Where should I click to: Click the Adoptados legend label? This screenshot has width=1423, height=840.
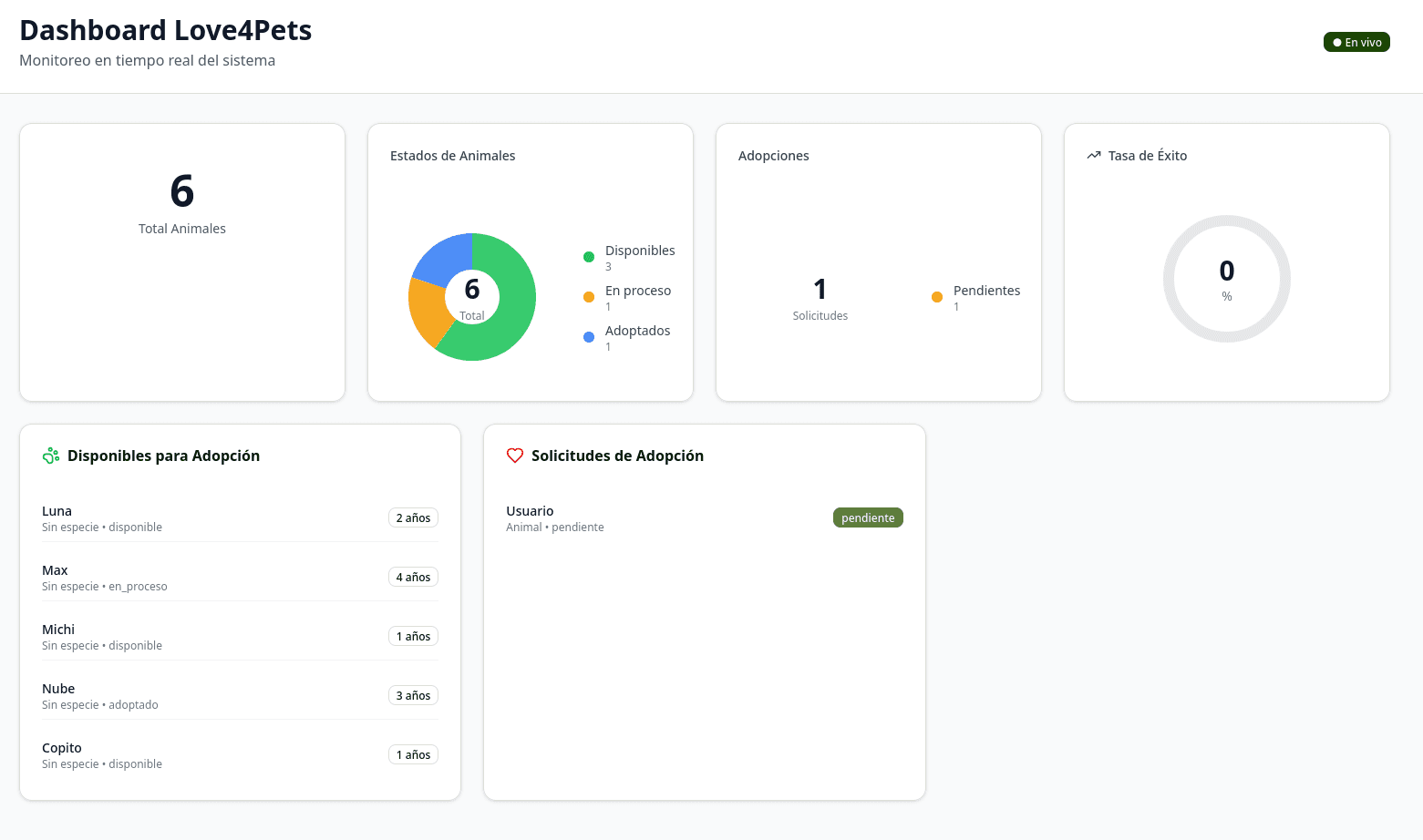(x=637, y=331)
